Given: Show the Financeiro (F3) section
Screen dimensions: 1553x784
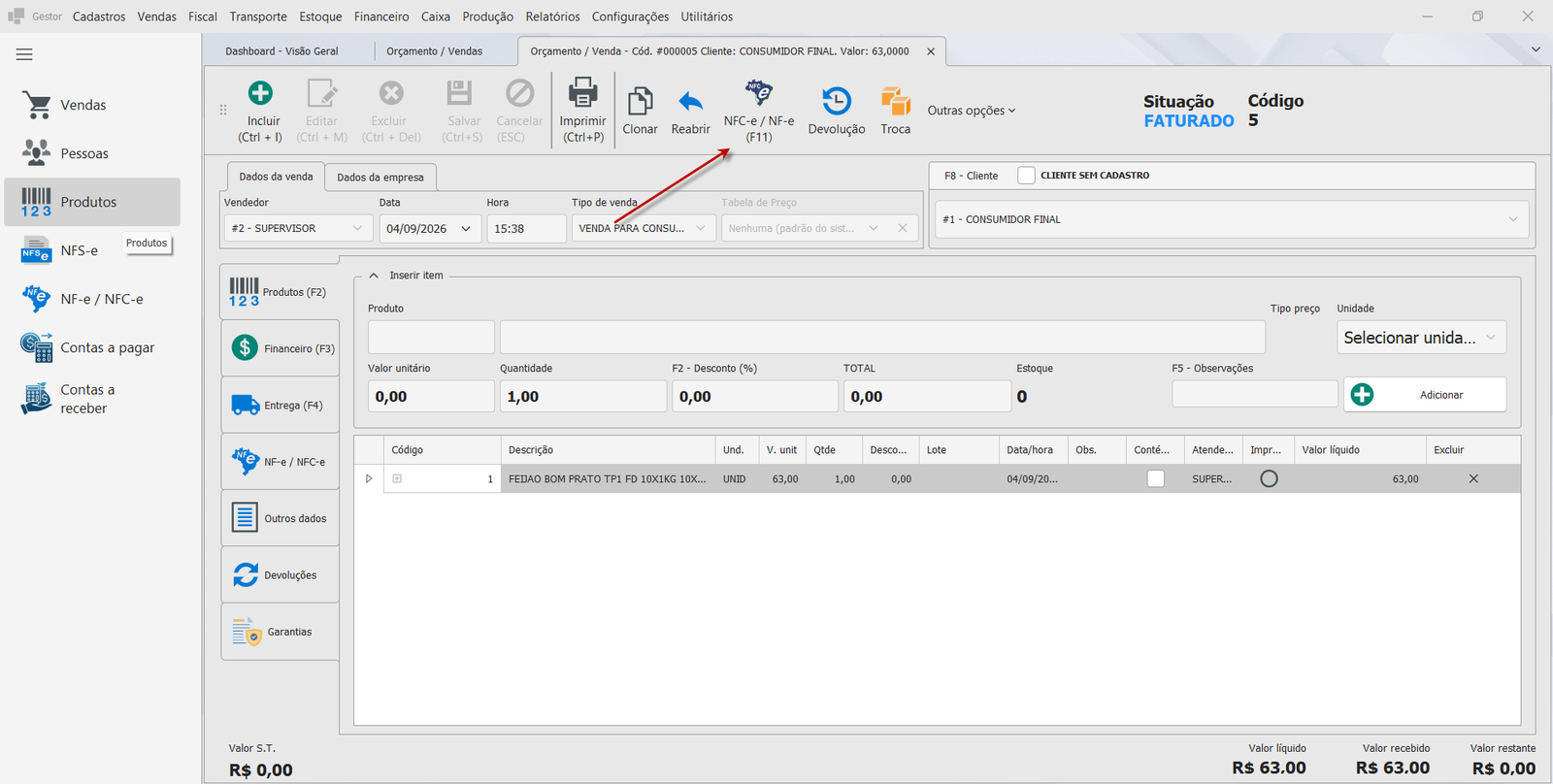Looking at the screenshot, I should (x=281, y=348).
